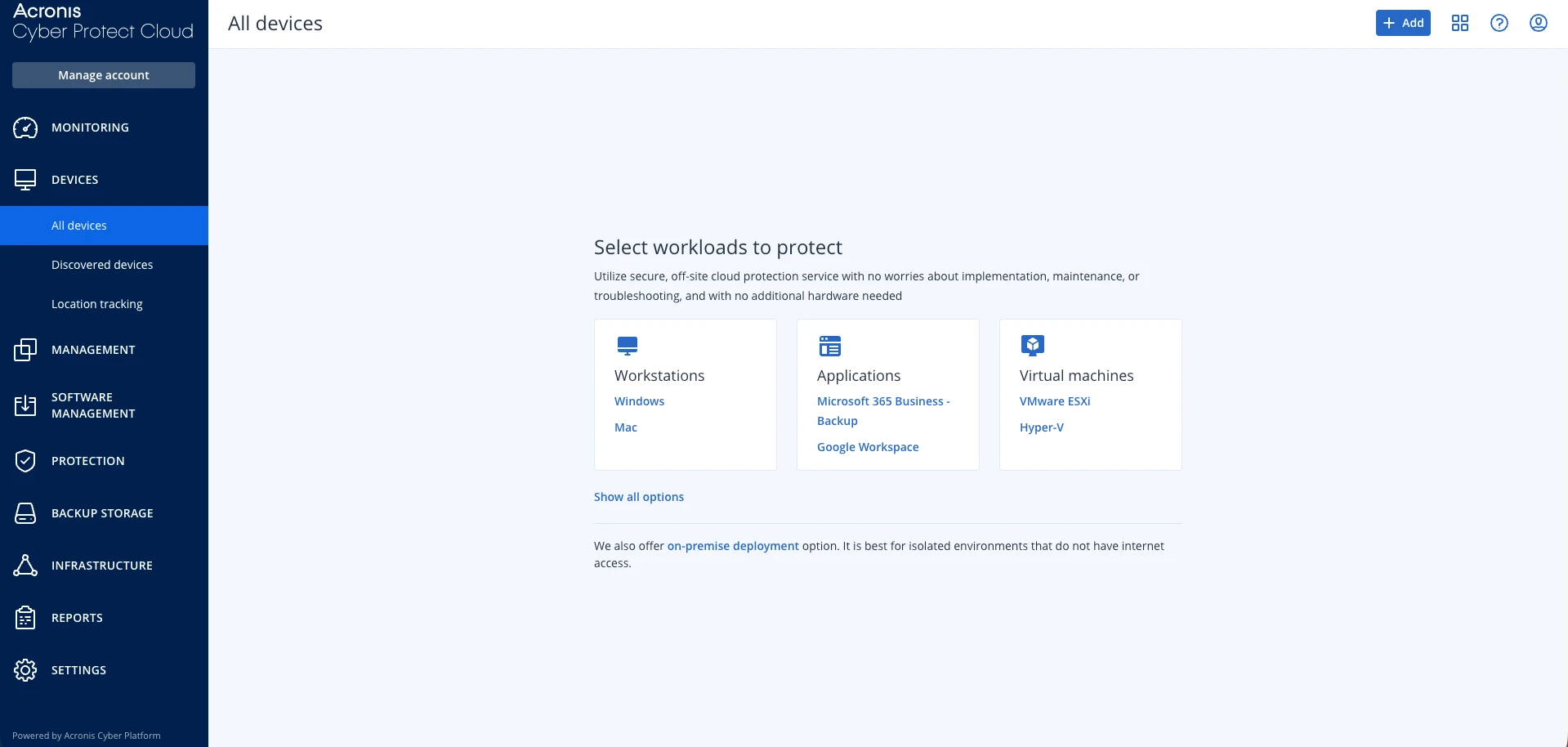
Task: Open the MANAGEMENT menu section
Action: click(x=104, y=350)
